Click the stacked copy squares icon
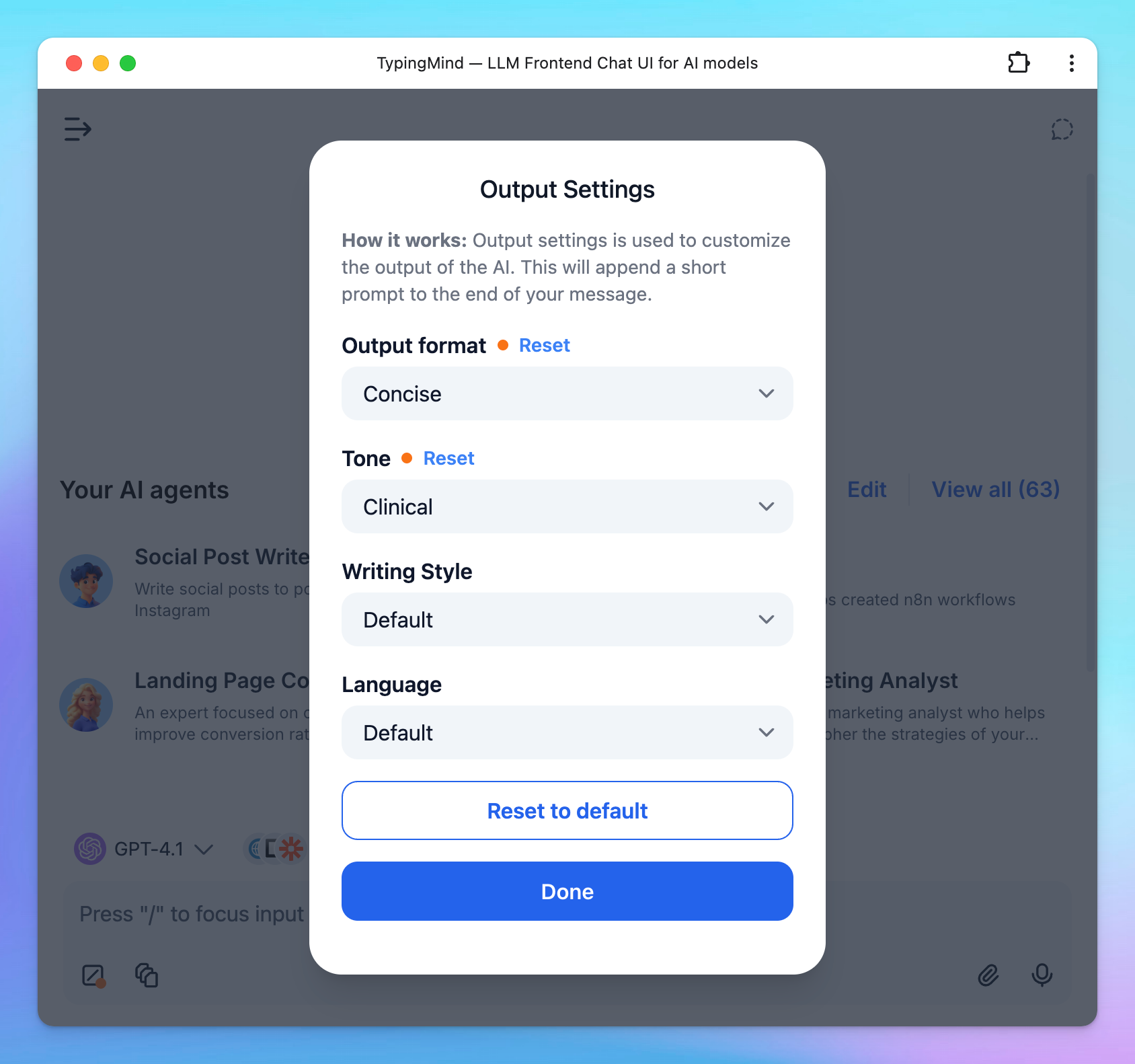Viewport: 1135px width, 1064px height. (147, 975)
